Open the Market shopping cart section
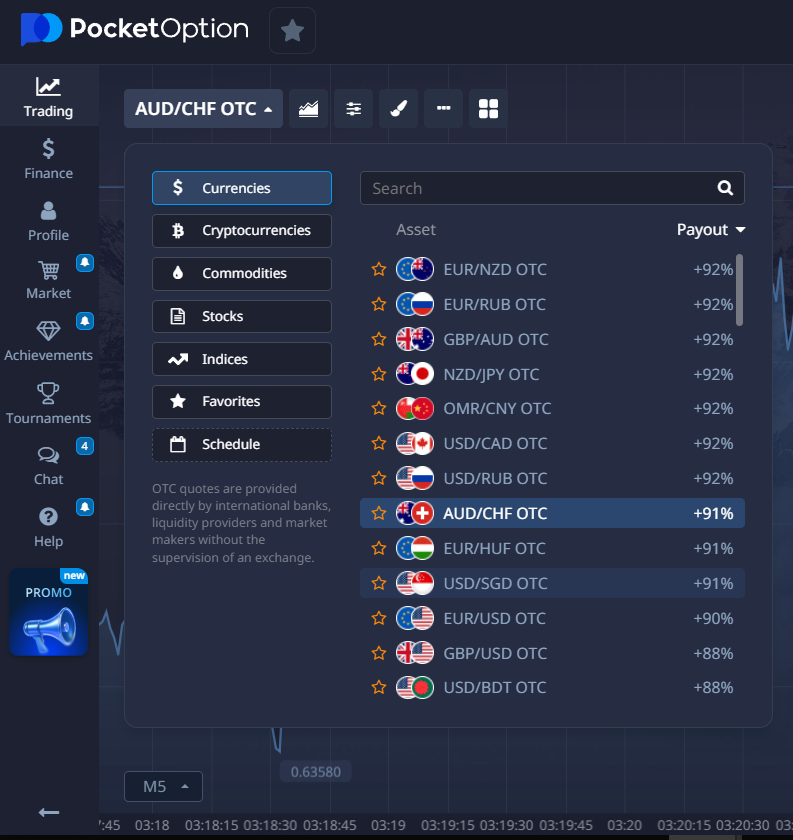Viewport: 793px width, 840px height. click(48, 279)
